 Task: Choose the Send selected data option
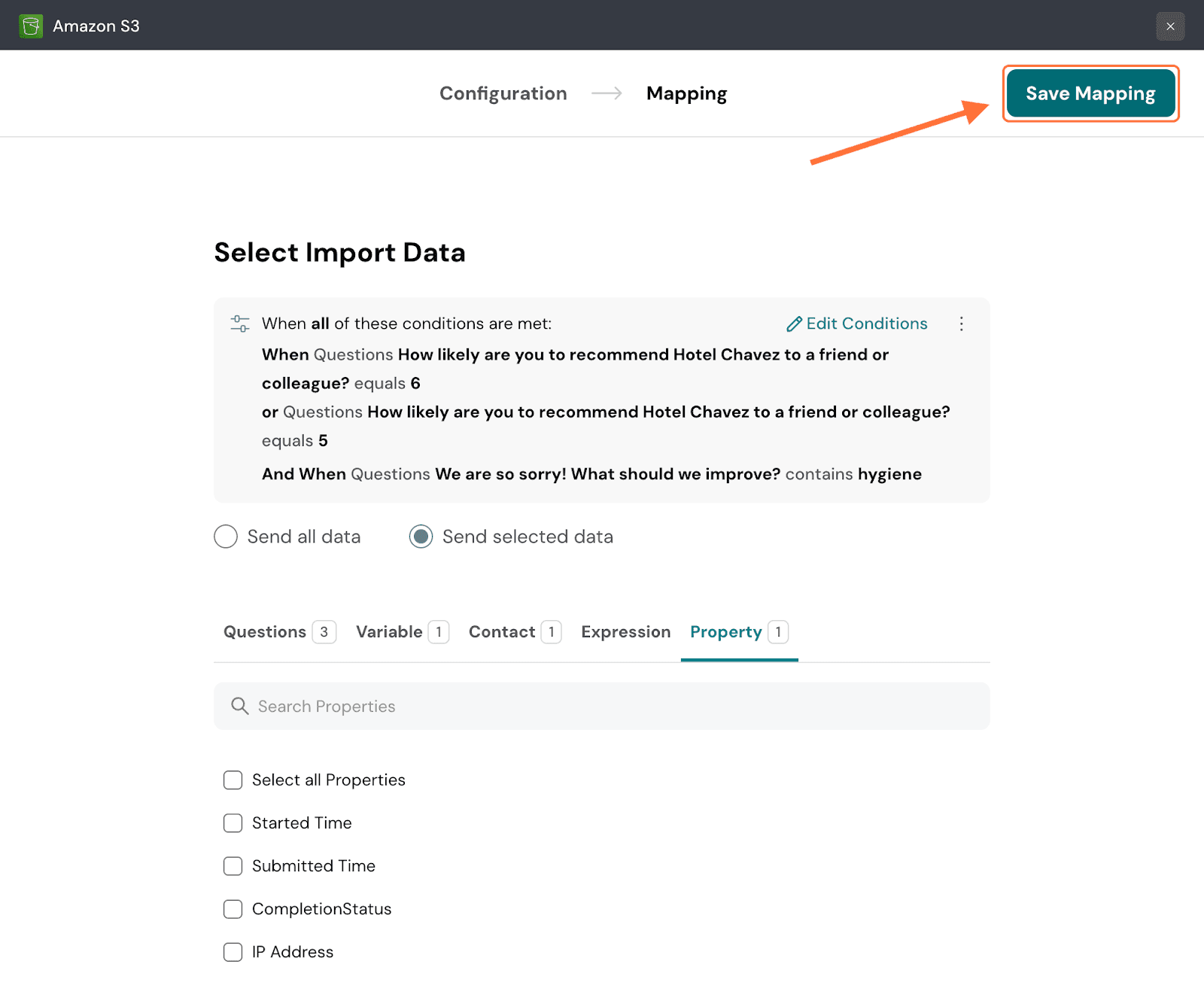pyautogui.click(x=421, y=537)
